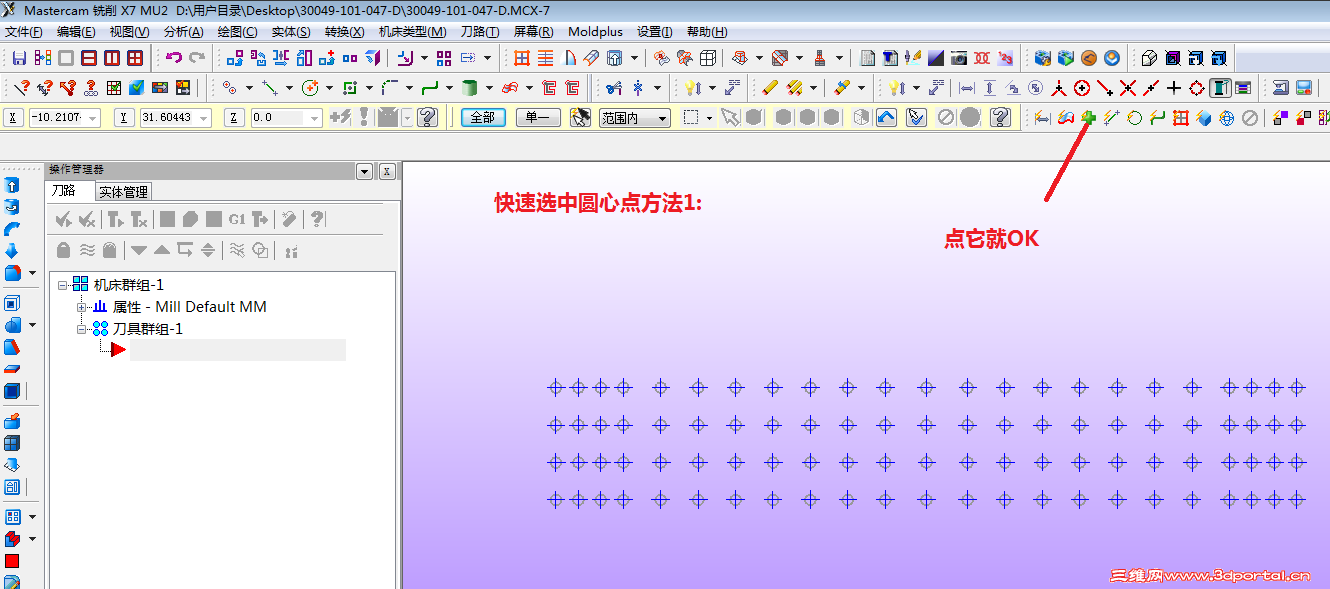
Task: Open the 转换(X) menu
Action: pos(345,32)
